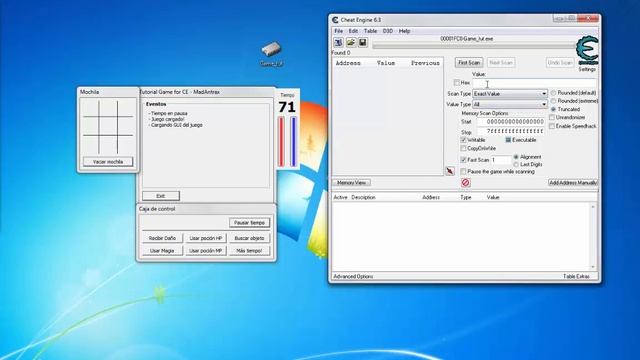Screen dimensions: 640x360
Task: Toggle the Executable checkbox
Action: click(508, 140)
